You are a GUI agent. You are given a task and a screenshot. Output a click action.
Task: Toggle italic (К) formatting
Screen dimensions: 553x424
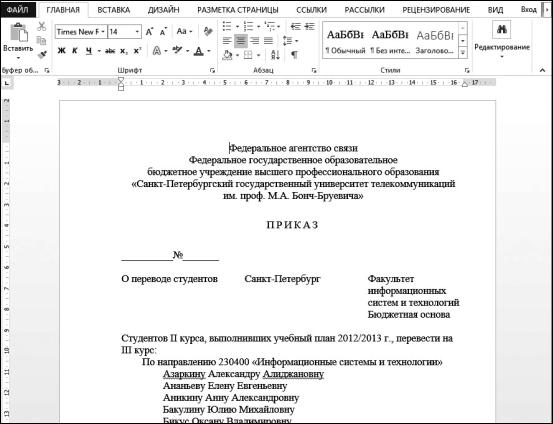[x=74, y=51]
